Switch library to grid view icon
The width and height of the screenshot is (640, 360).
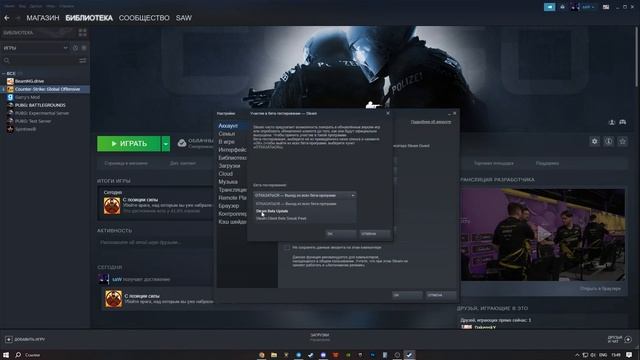pyautogui.click(x=82, y=33)
